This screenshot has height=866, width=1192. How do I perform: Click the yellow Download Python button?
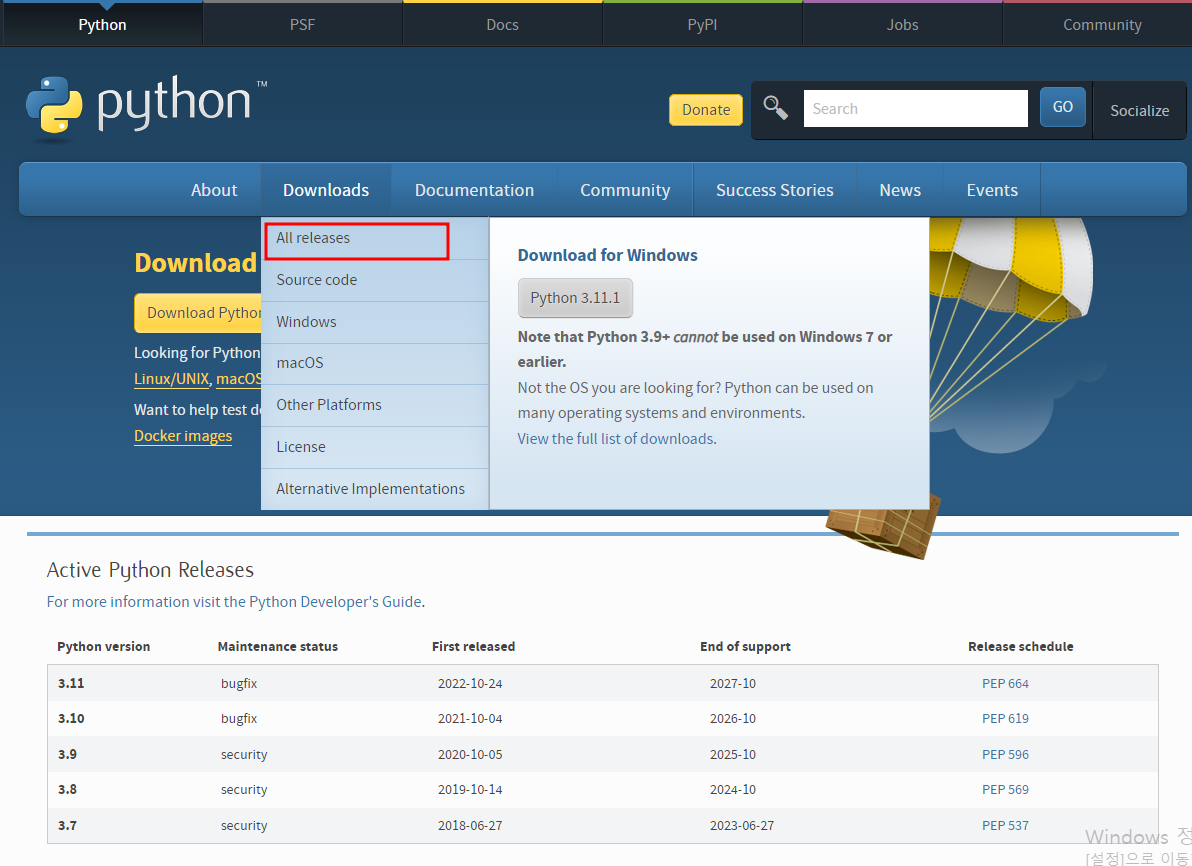(198, 313)
